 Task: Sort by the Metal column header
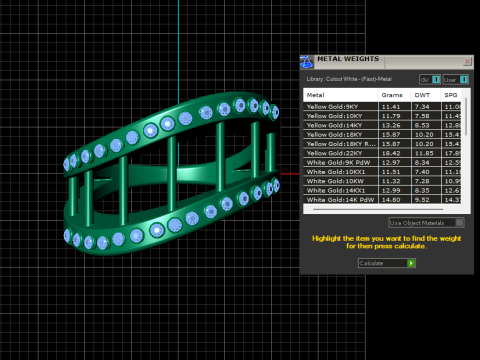[x=340, y=95]
